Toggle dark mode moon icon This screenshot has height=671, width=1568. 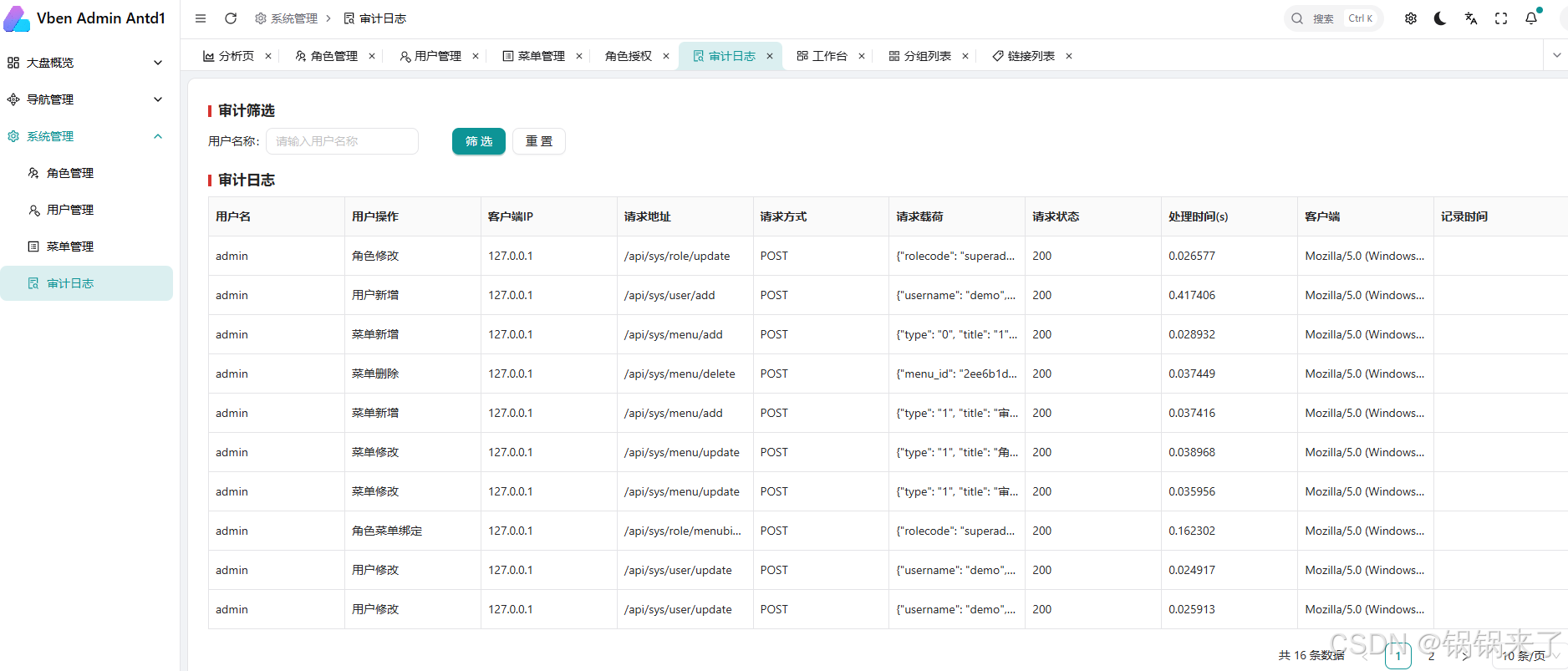click(x=1440, y=18)
